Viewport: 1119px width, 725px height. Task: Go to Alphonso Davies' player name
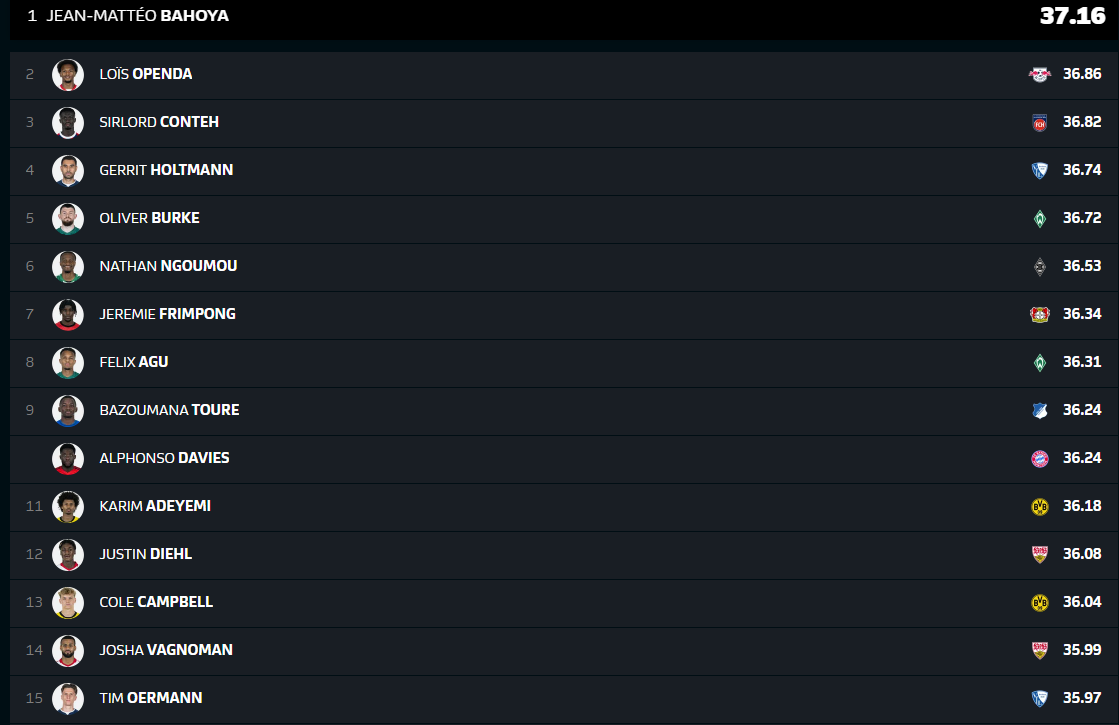pos(164,458)
